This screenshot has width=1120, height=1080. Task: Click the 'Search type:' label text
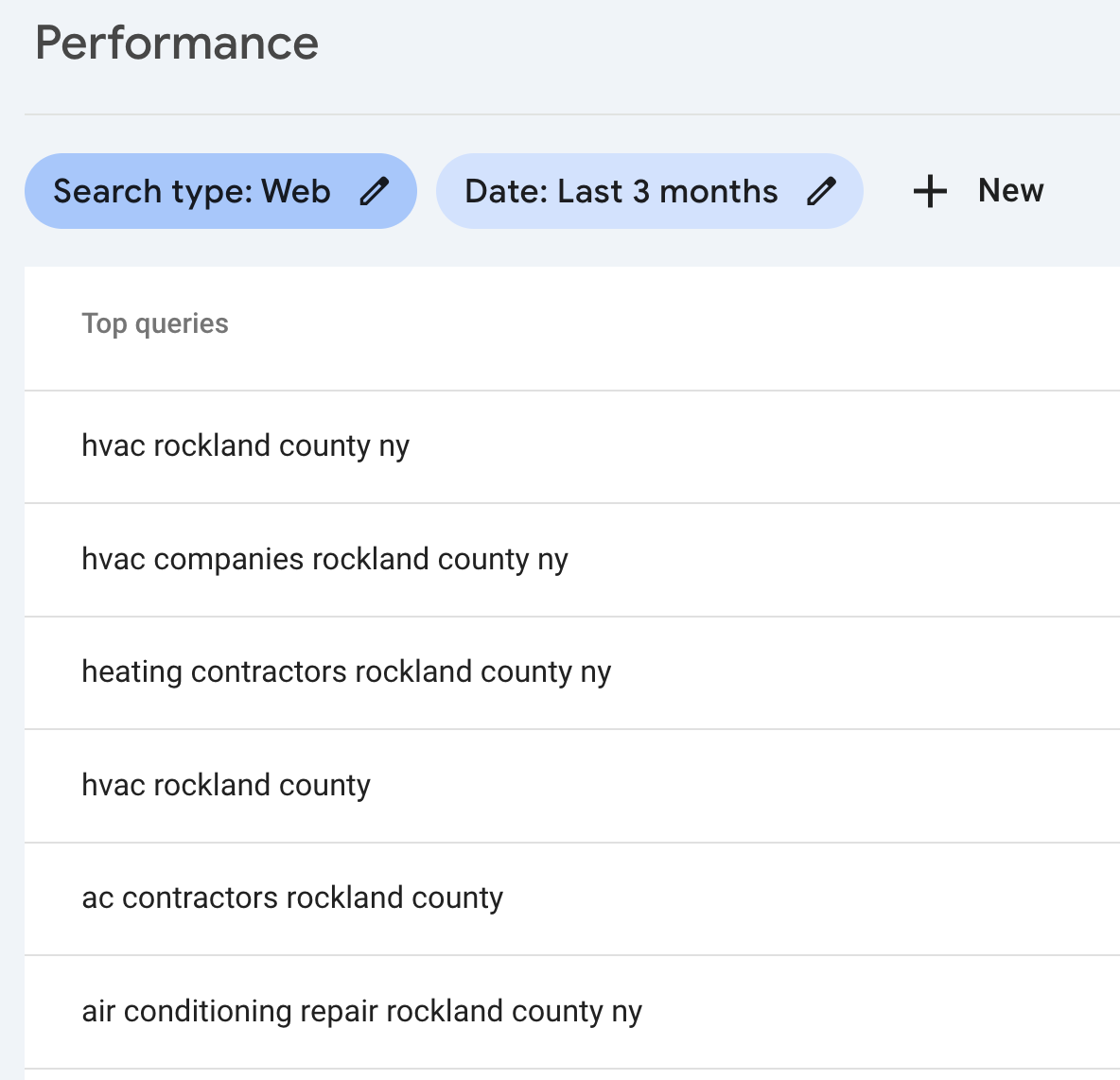coord(153,191)
